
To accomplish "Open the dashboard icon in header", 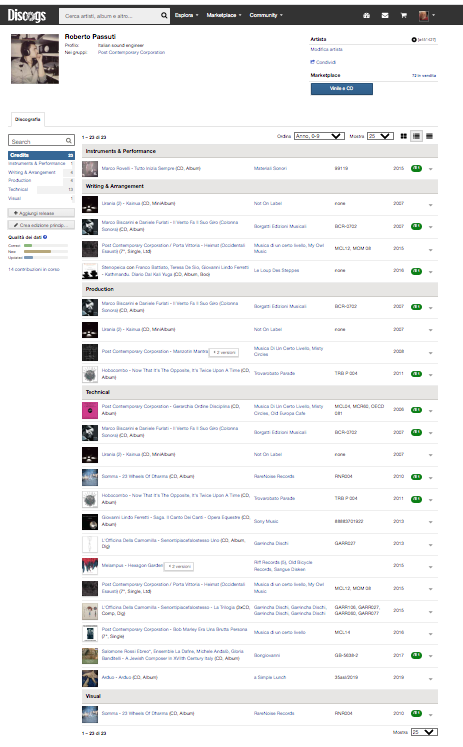I will point(366,15).
